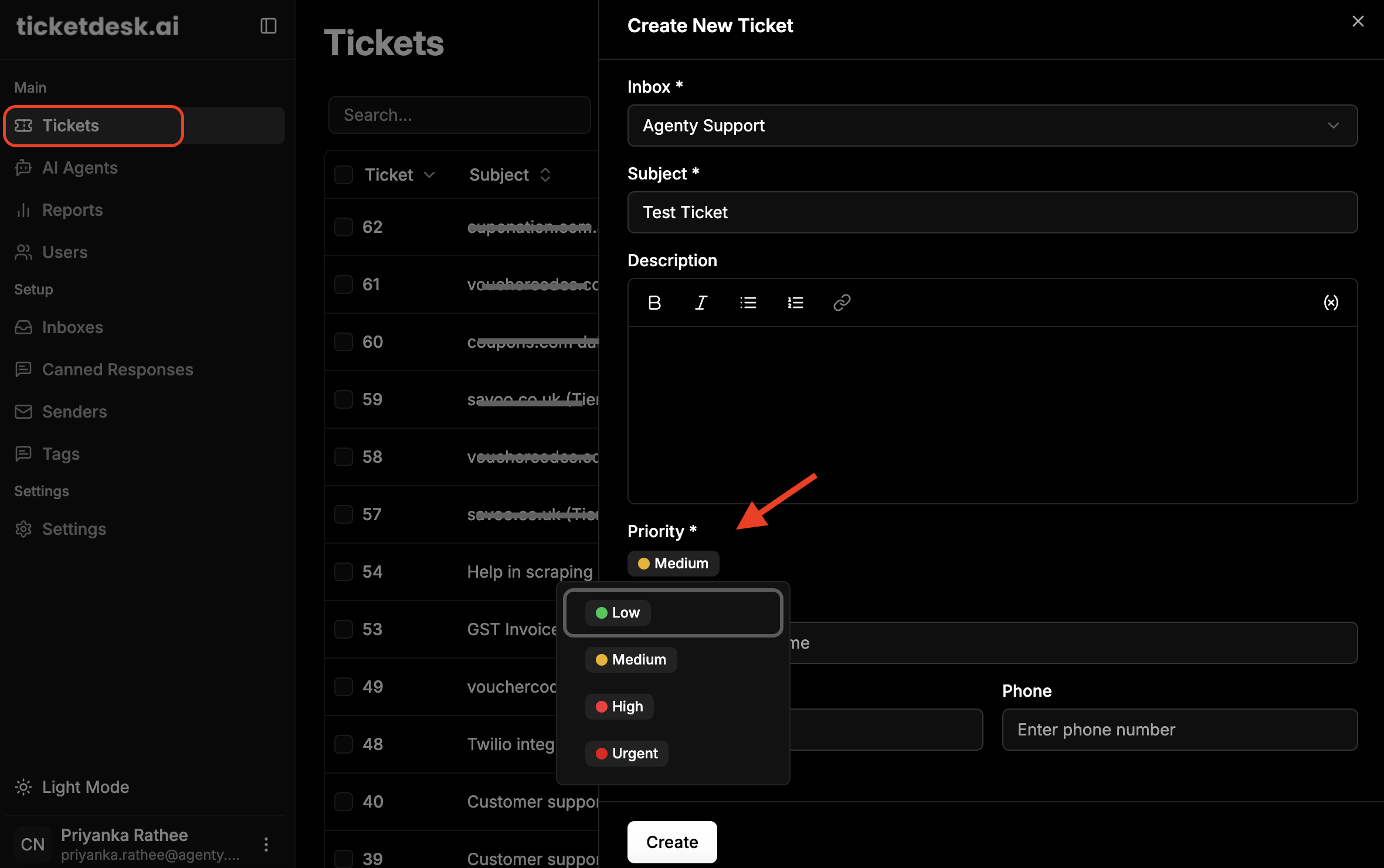Open the Medium priority selector

(673, 563)
